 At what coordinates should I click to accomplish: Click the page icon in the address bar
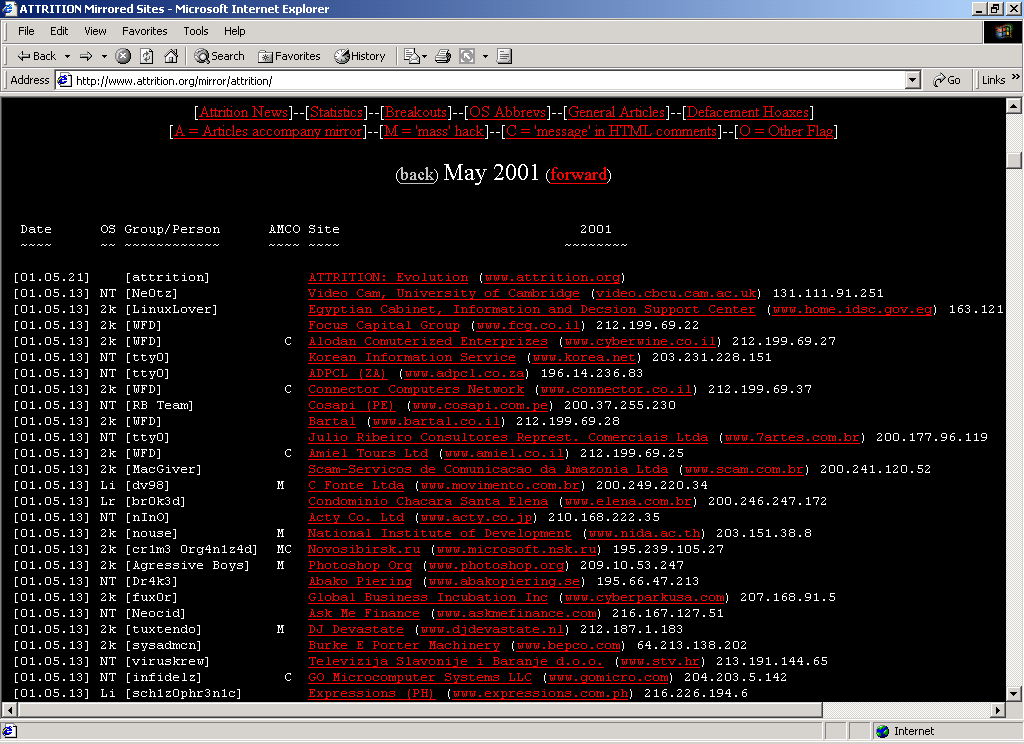pyautogui.click(x=64, y=80)
